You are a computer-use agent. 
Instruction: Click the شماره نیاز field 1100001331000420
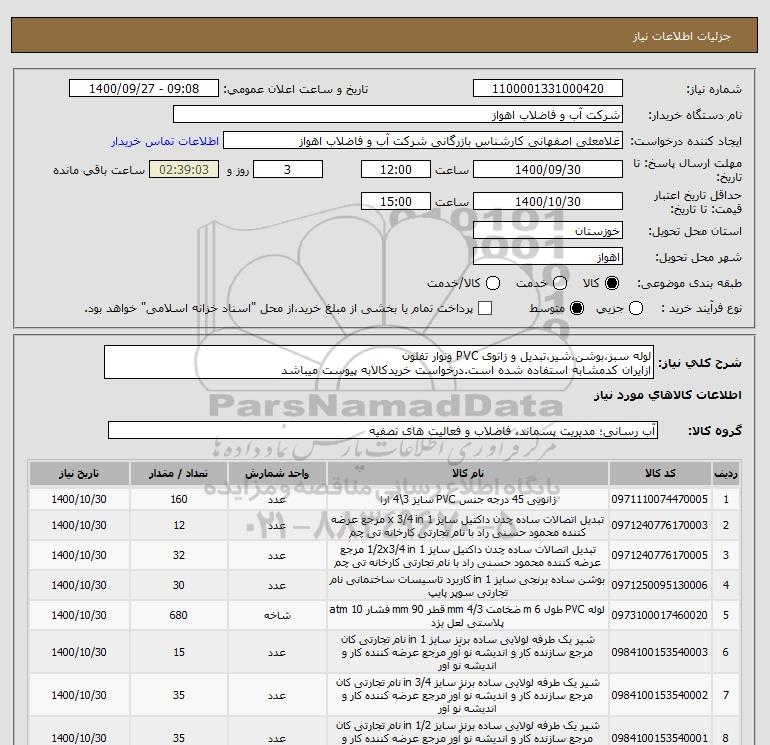point(548,89)
